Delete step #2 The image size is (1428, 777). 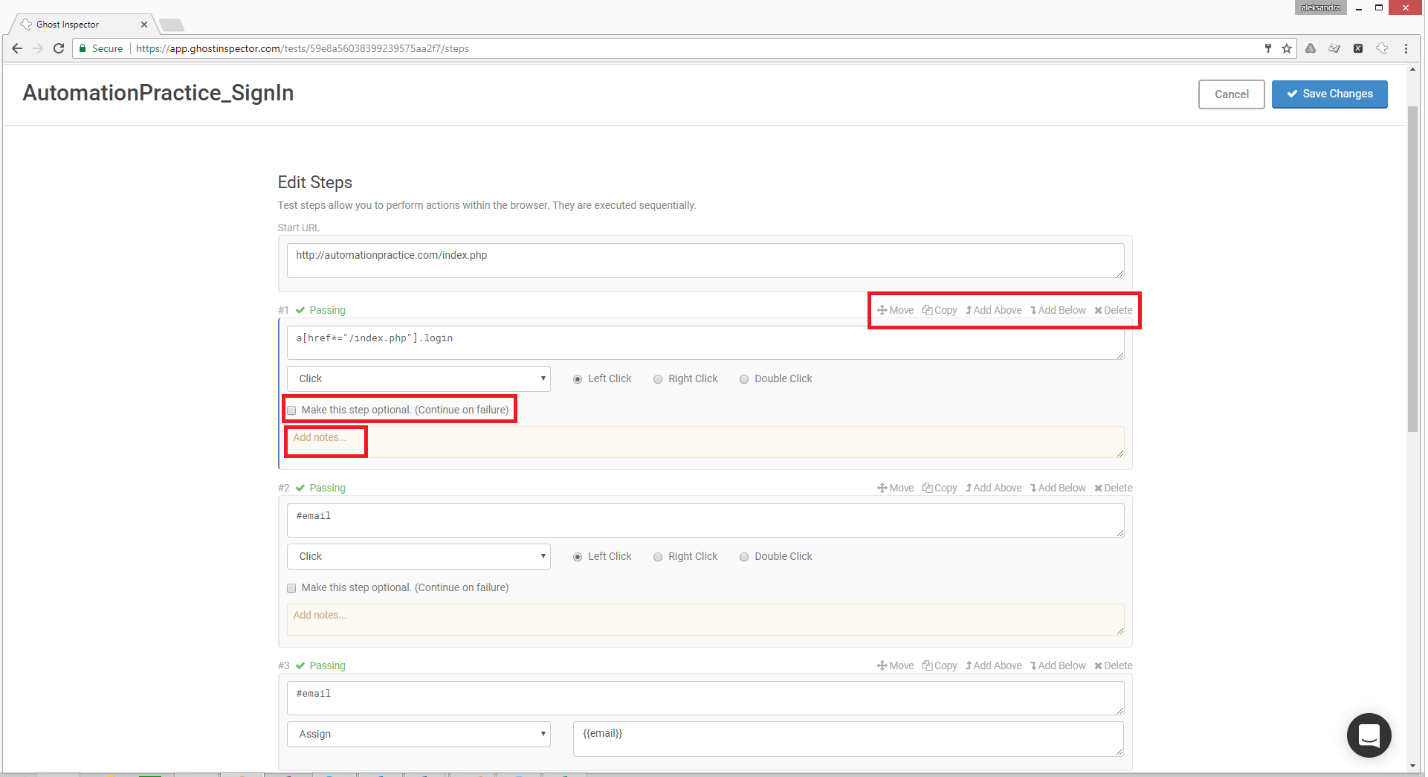tap(1113, 488)
